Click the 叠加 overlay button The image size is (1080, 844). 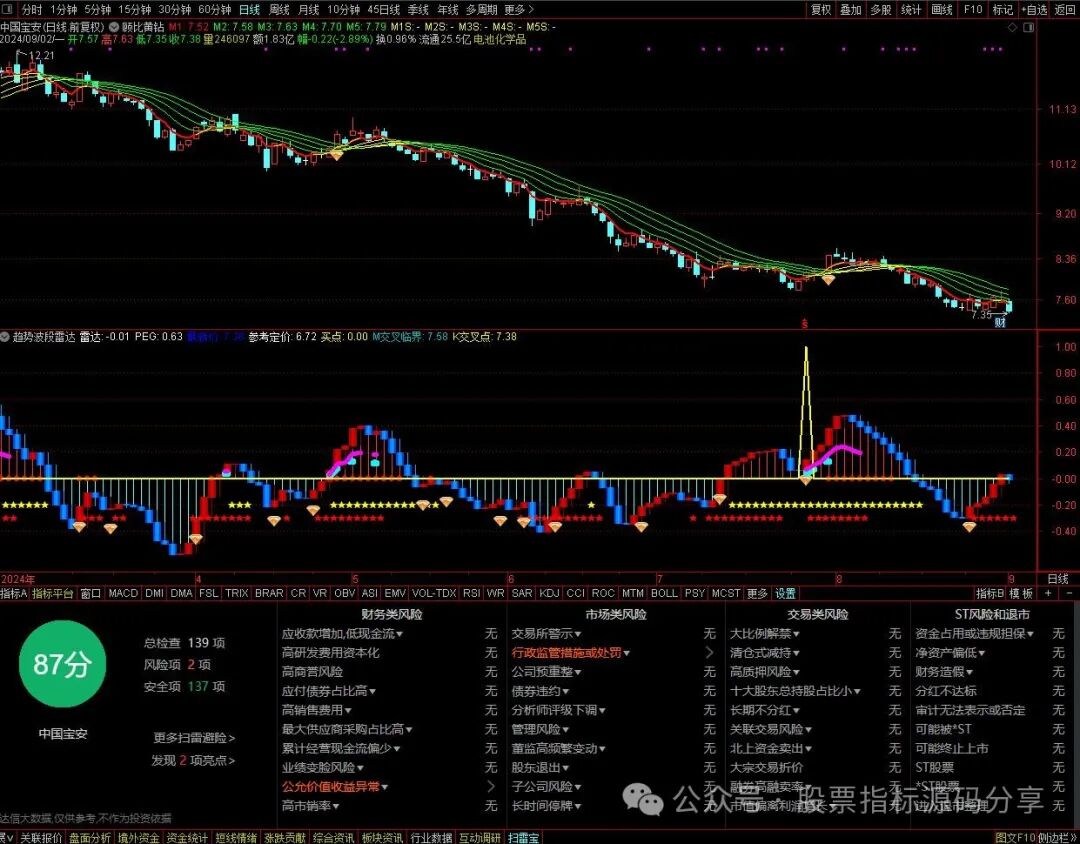click(x=851, y=10)
